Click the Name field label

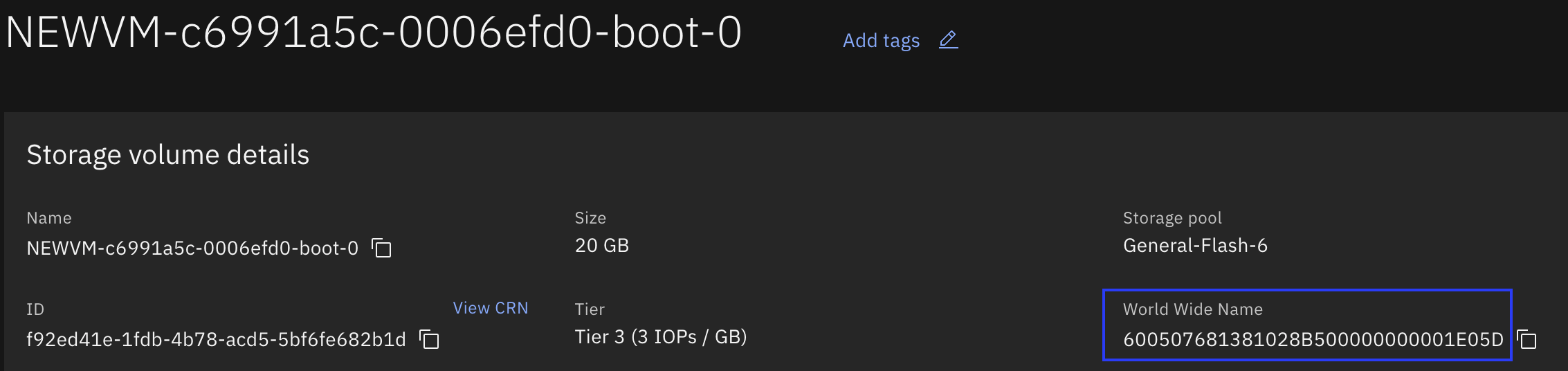[x=49, y=218]
